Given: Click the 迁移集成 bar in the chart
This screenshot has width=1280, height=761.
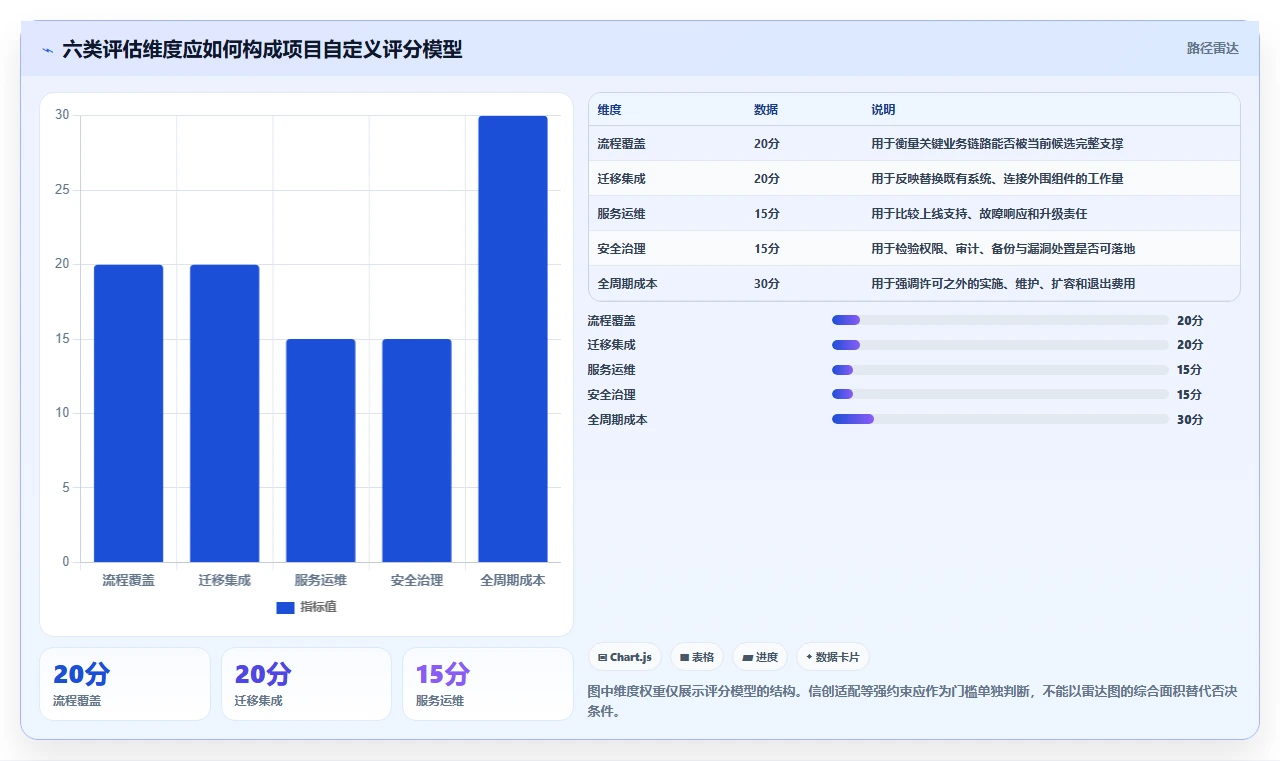Looking at the screenshot, I should [224, 413].
